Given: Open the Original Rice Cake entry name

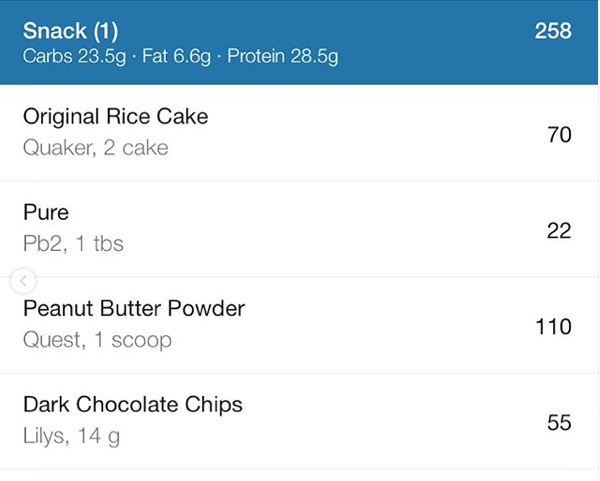Looking at the screenshot, I should 115,116.
